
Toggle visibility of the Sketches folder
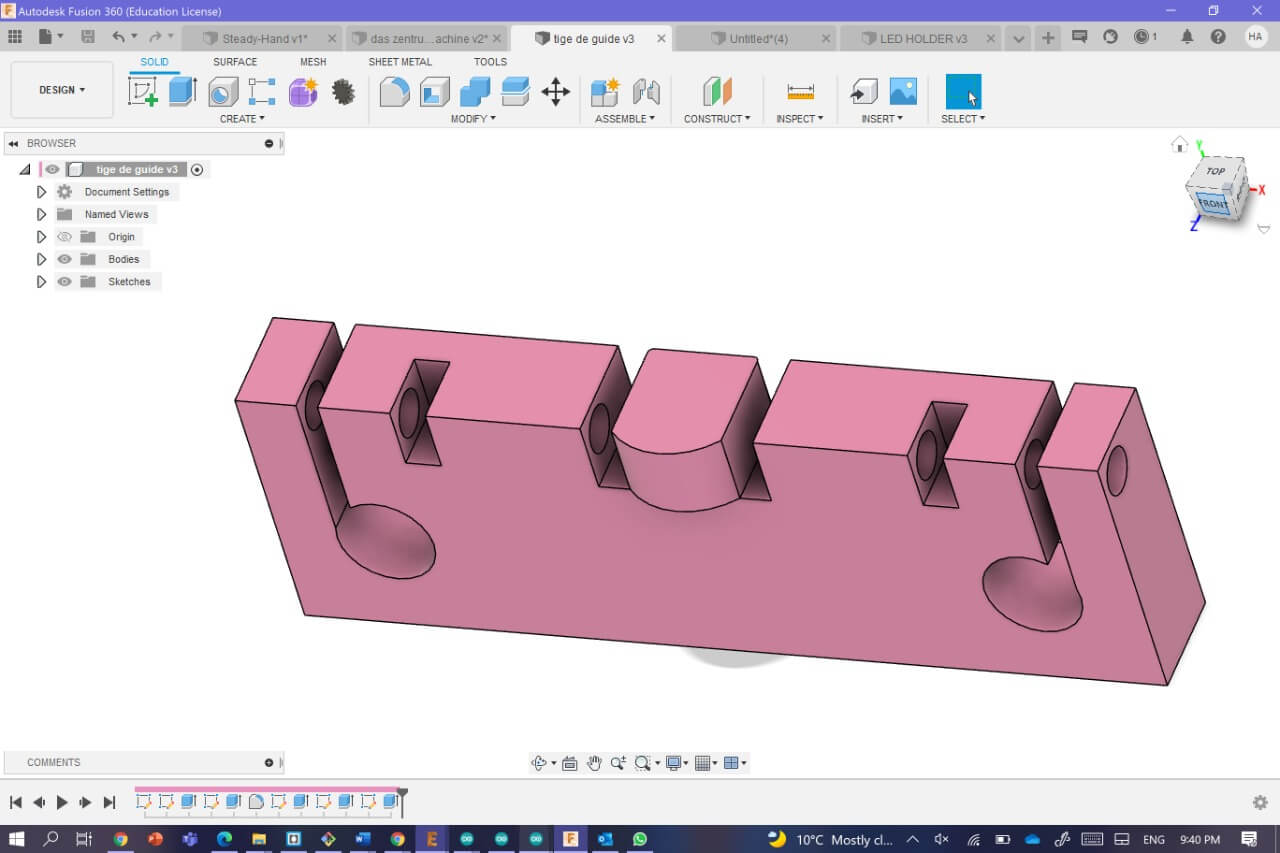click(x=65, y=282)
